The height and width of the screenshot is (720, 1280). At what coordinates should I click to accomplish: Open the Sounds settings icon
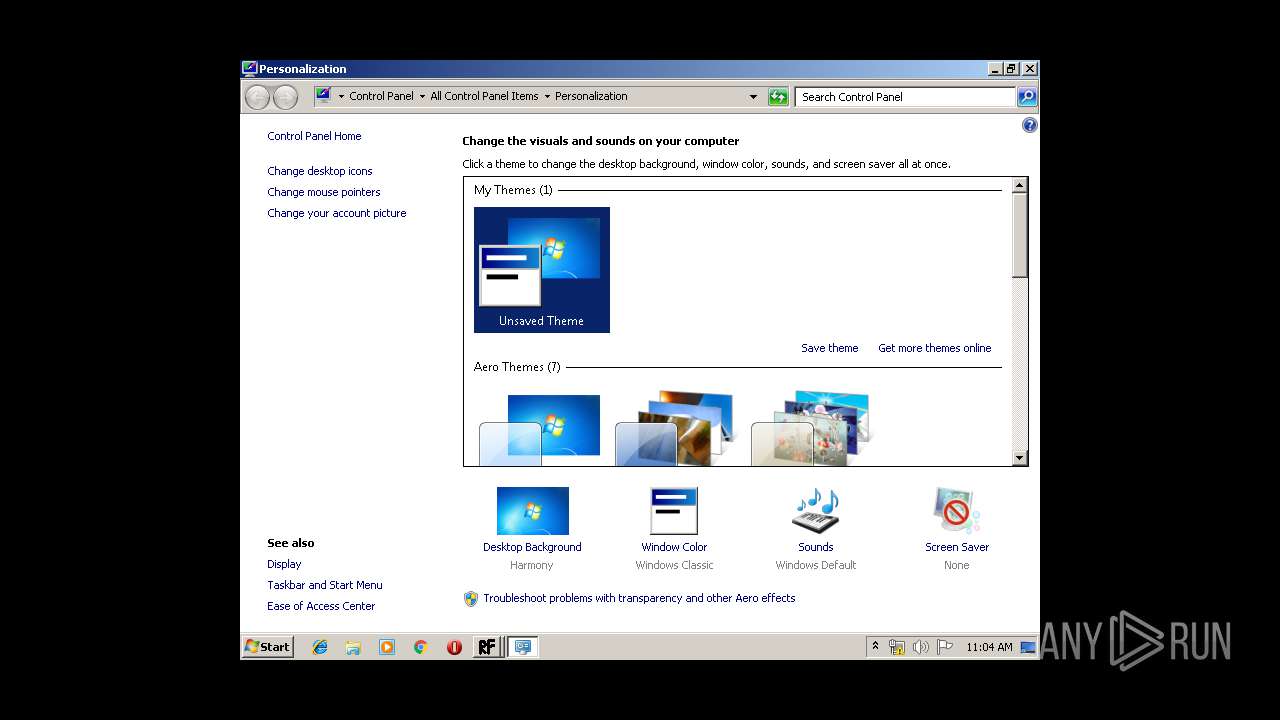(x=815, y=511)
